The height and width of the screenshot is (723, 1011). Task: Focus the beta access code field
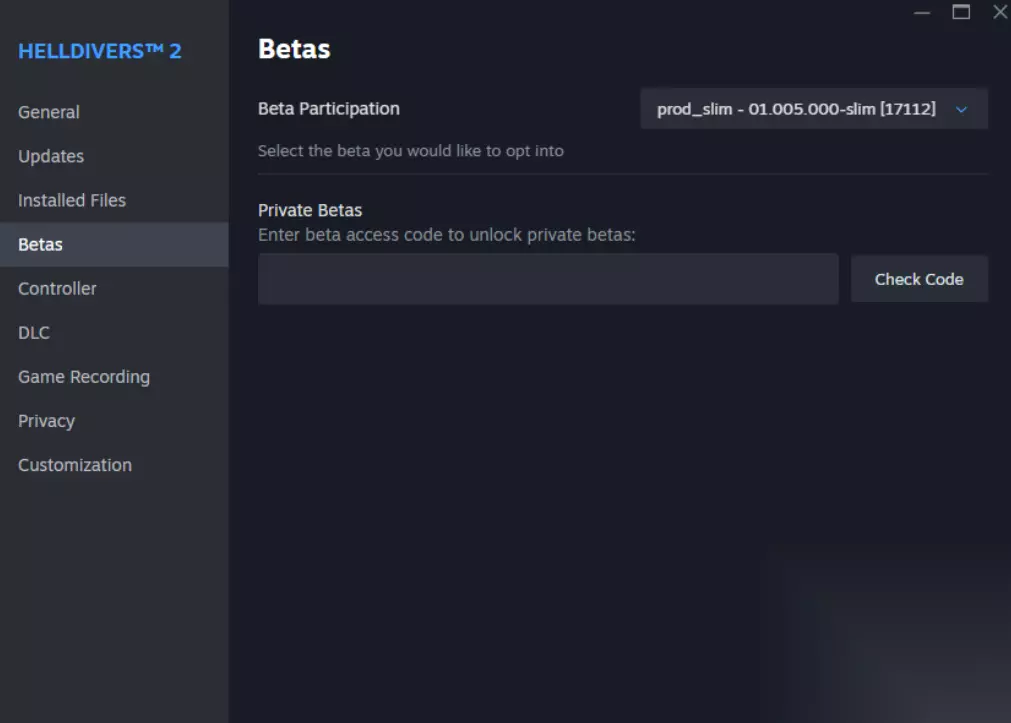coord(547,279)
